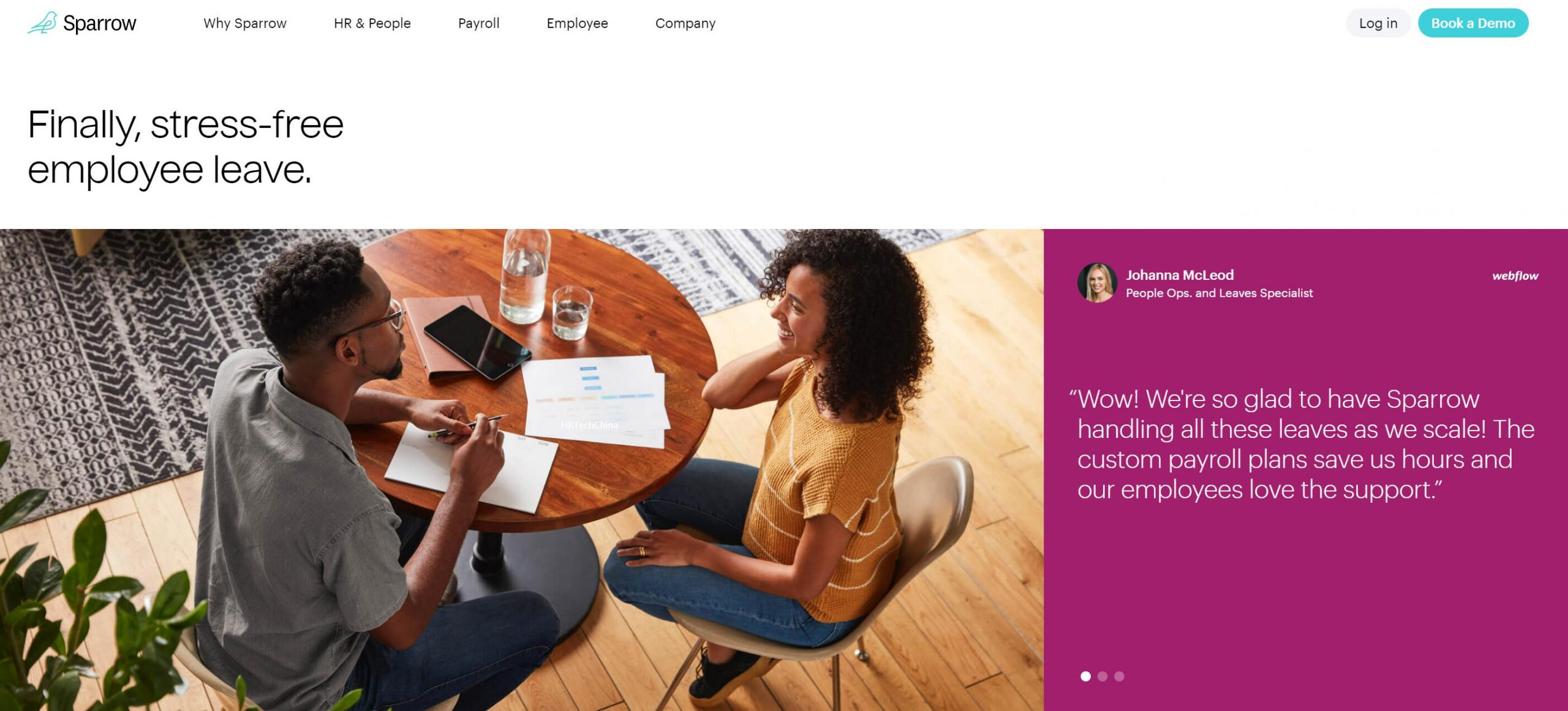The width and height of the screenshot is (1568, 711).
Task: Click the webflow company logo
Action: point(1515,276)
